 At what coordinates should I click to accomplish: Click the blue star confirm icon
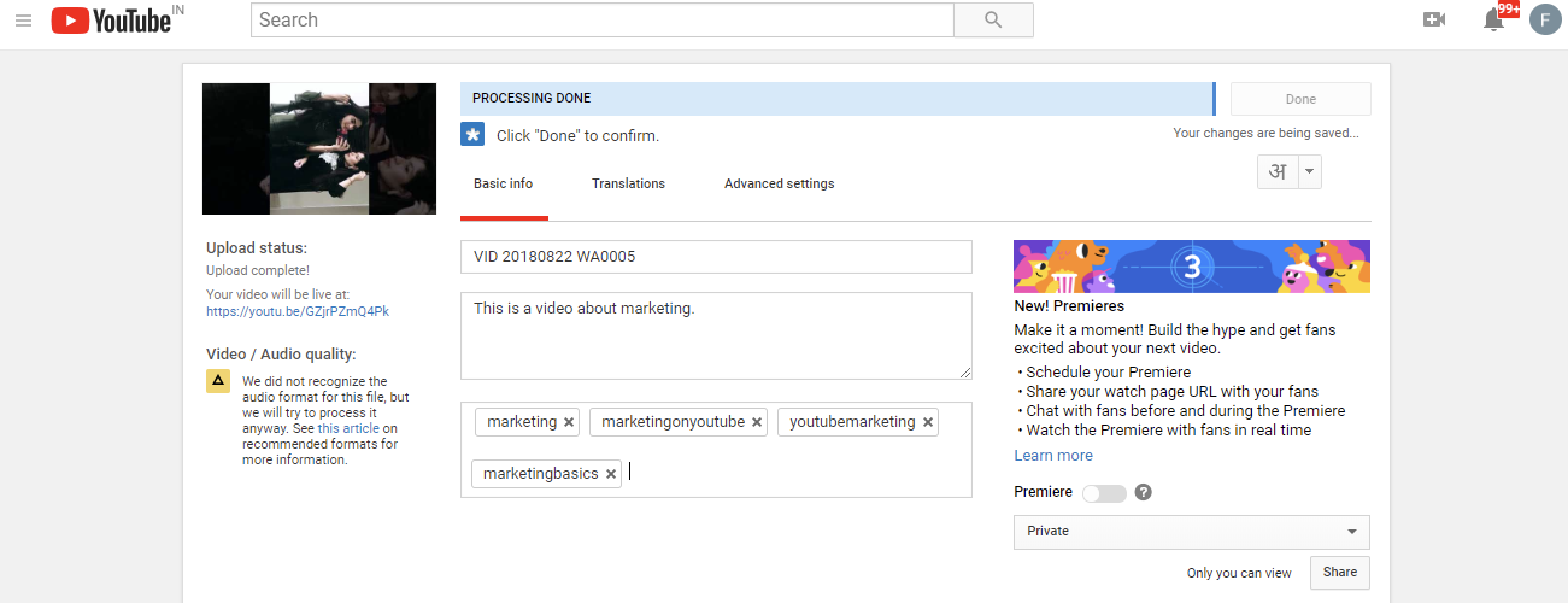472,134
